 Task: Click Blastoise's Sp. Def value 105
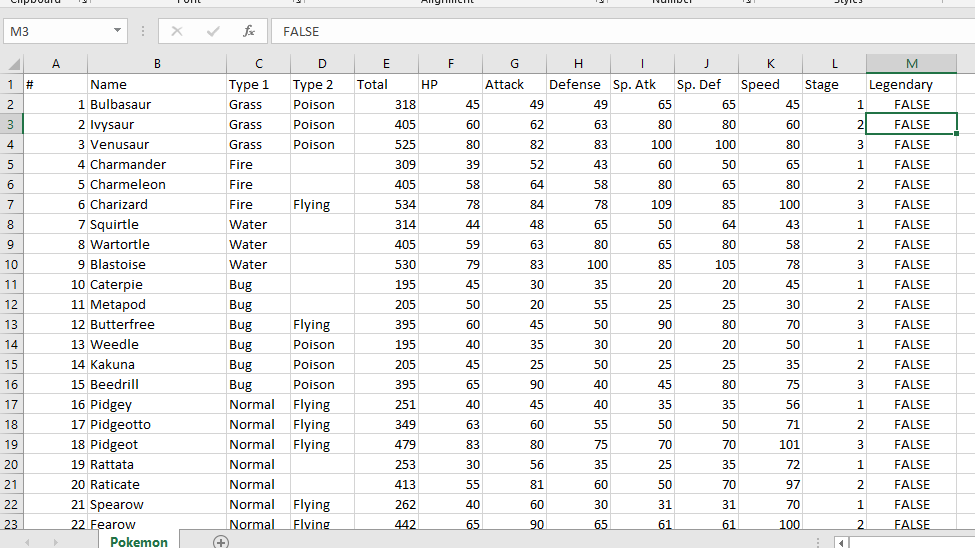click(706, 264)
